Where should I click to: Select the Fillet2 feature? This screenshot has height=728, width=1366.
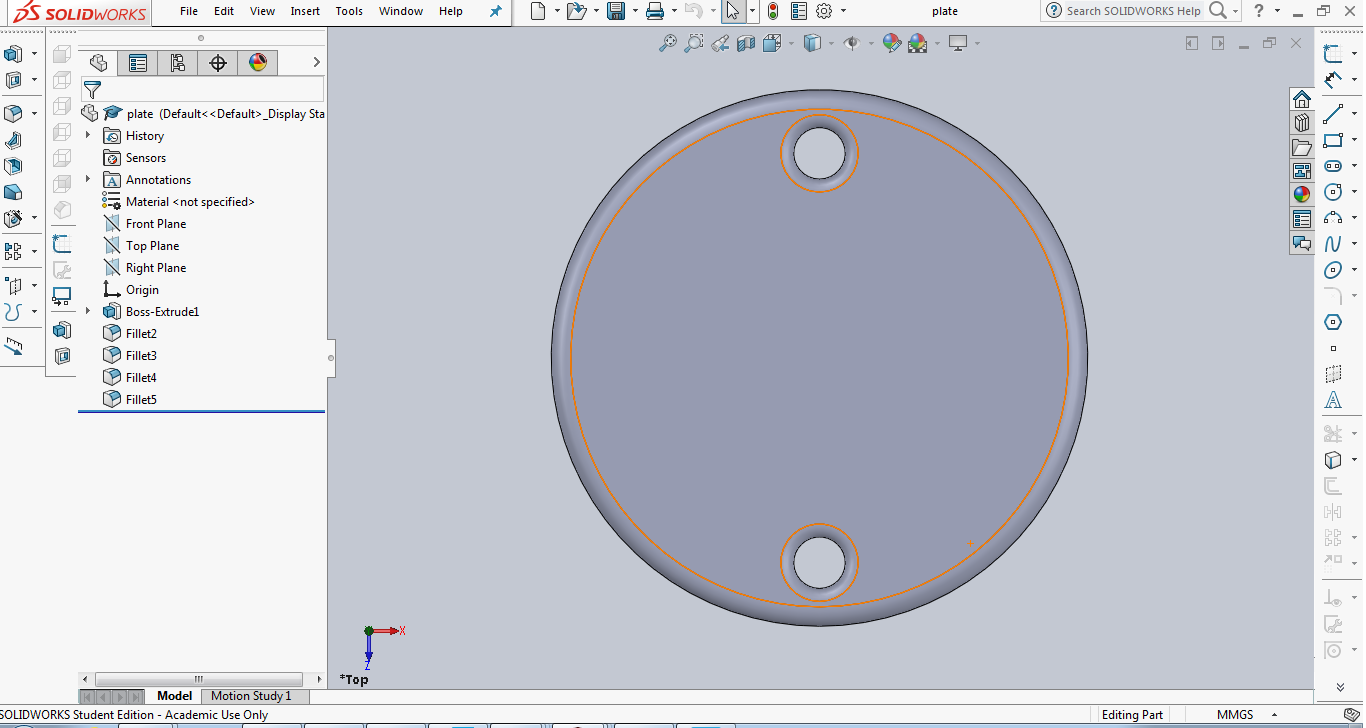point(130,333)
